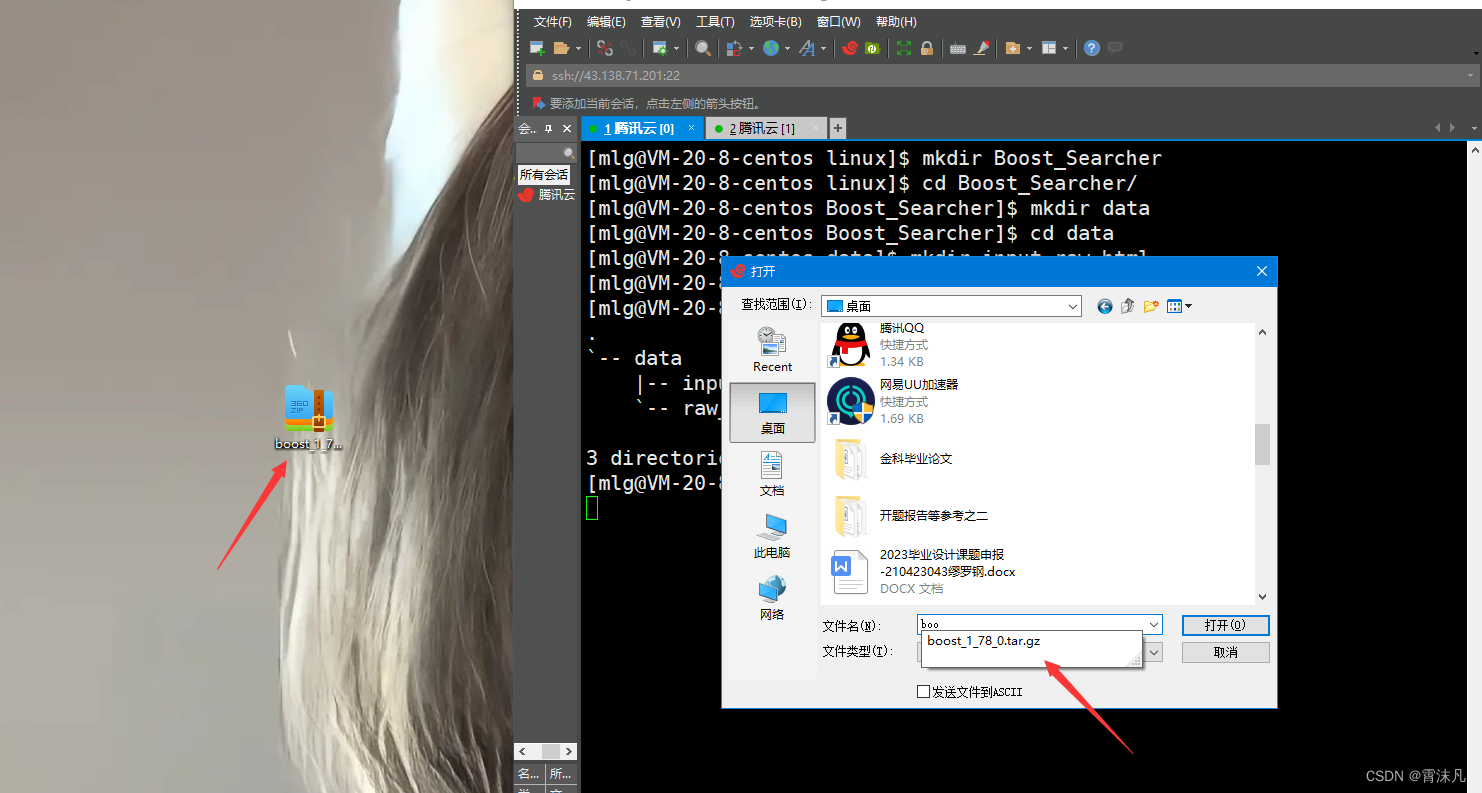This screenshot has height=793, width=1482.
Task: Toggle full screen with green arrows icon
Action: click(904, 48)
